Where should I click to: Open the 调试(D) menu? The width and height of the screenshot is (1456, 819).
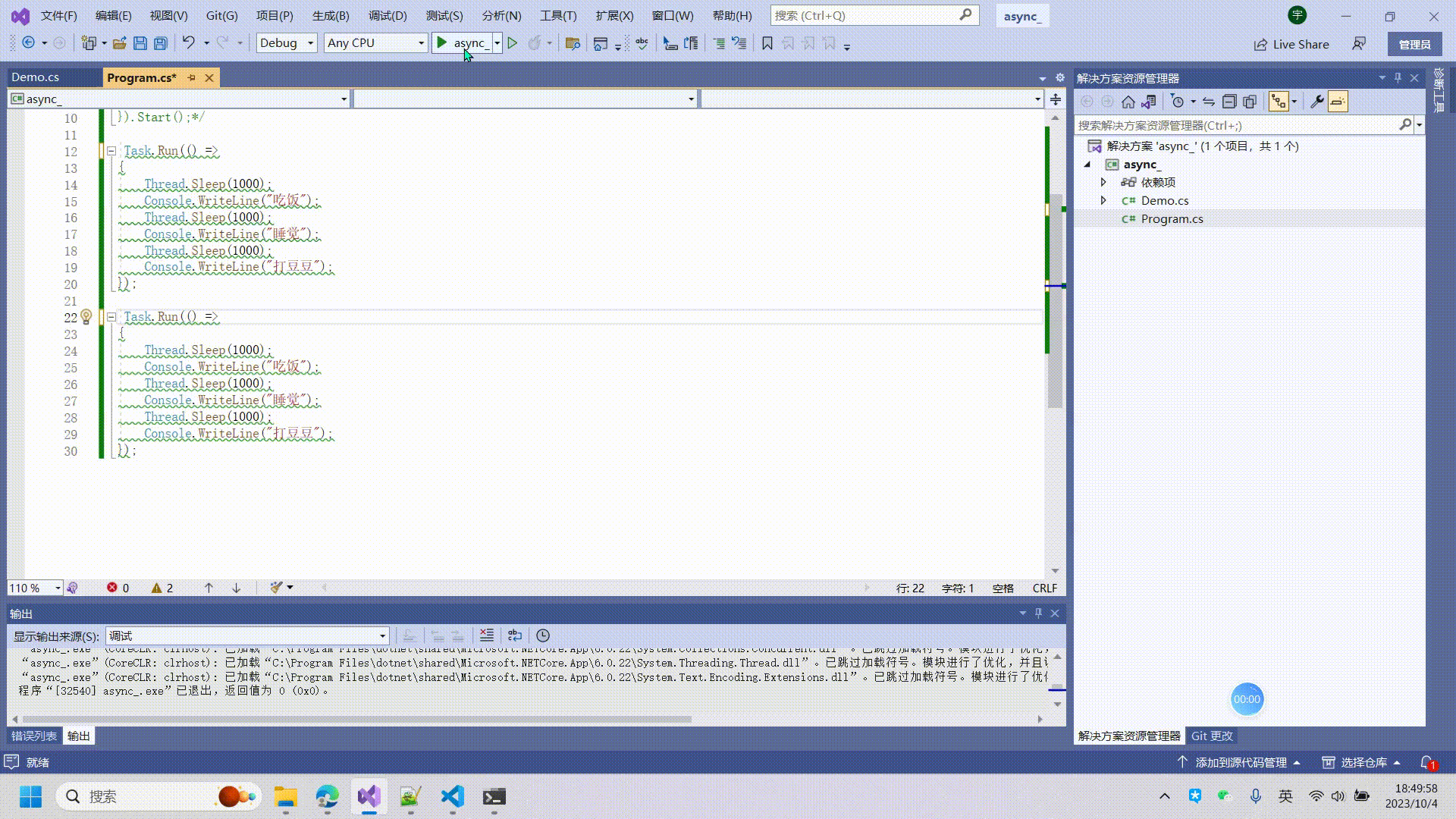[388, 15]
